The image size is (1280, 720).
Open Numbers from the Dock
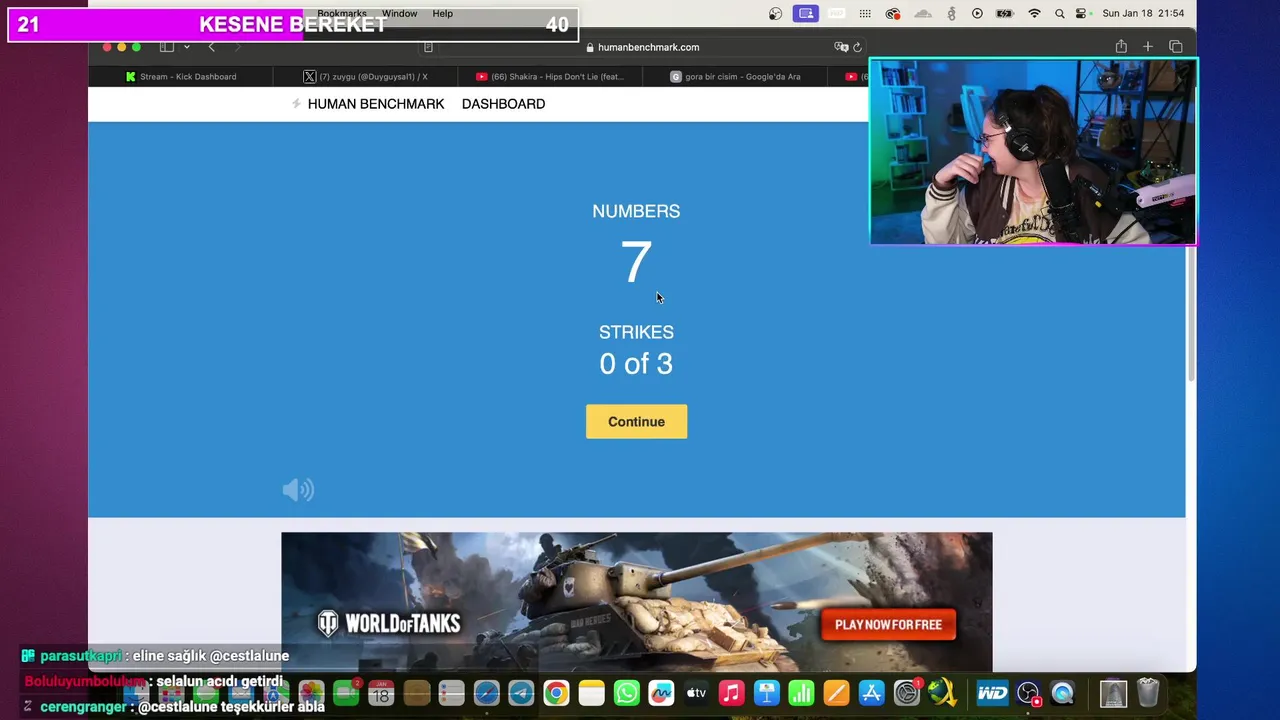[x=801, y=693]
